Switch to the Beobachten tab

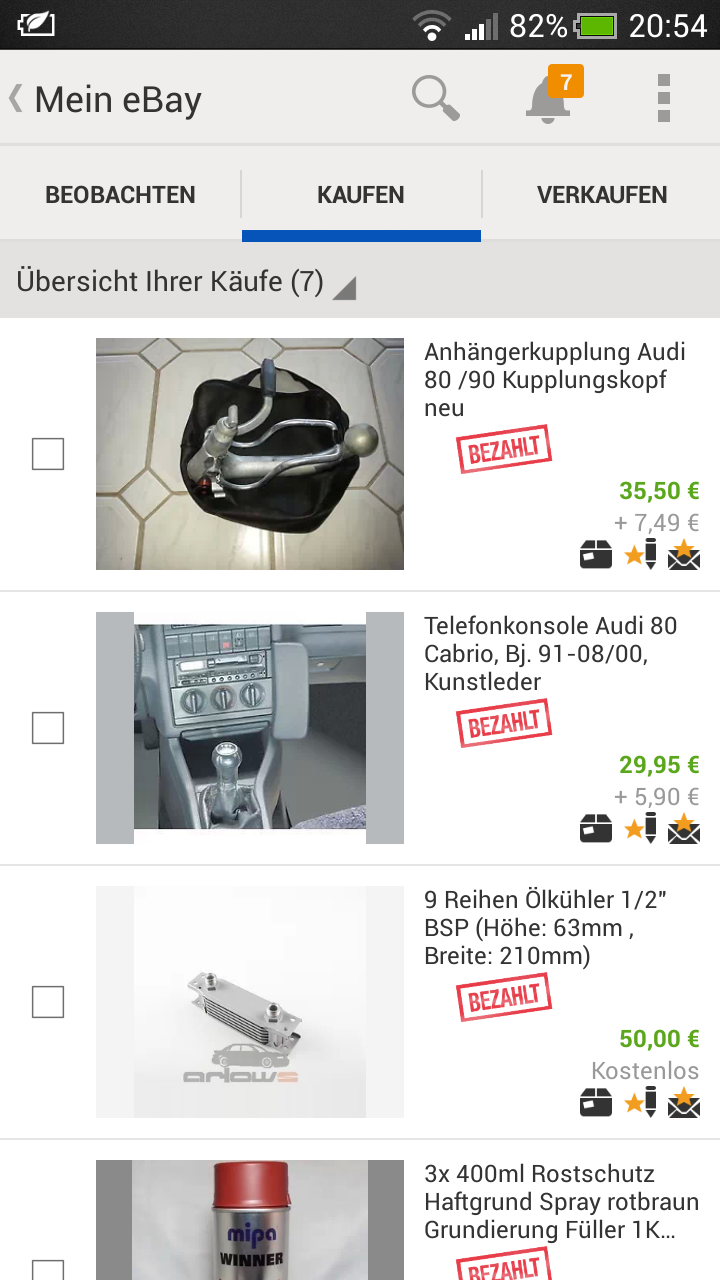pyautogui.click(x=120, y=195)
